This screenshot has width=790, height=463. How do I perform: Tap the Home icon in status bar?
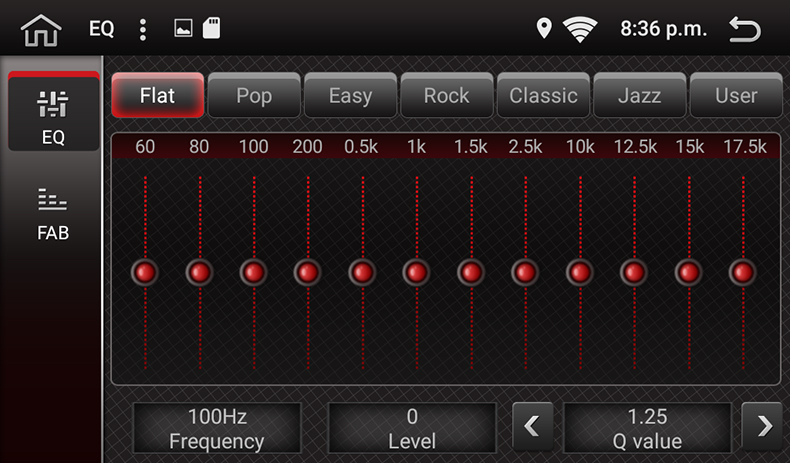[41, 30]
